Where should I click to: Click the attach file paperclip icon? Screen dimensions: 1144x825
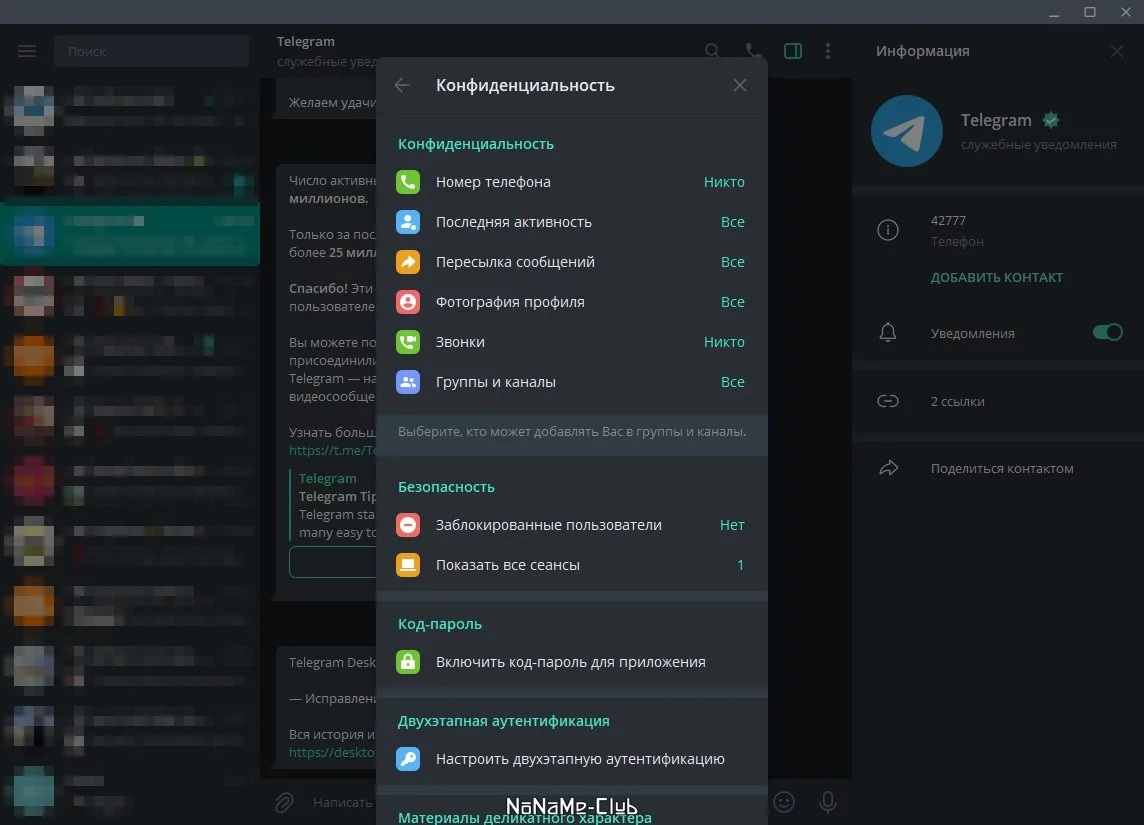tap(284, 802)
